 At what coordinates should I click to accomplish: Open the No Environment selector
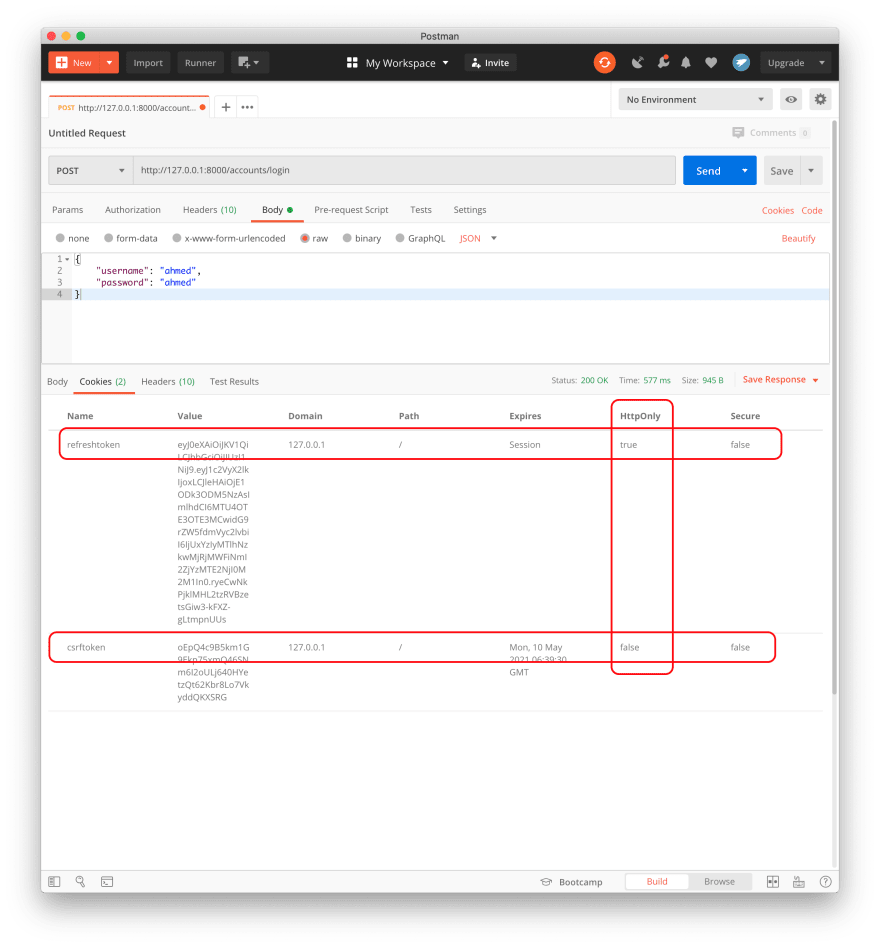pyautogui.click(x=695, y=99)
